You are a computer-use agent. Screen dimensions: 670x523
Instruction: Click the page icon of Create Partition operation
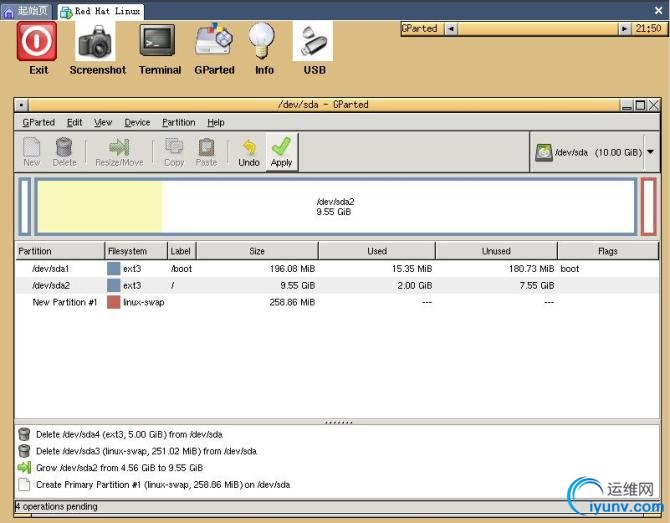24,485
